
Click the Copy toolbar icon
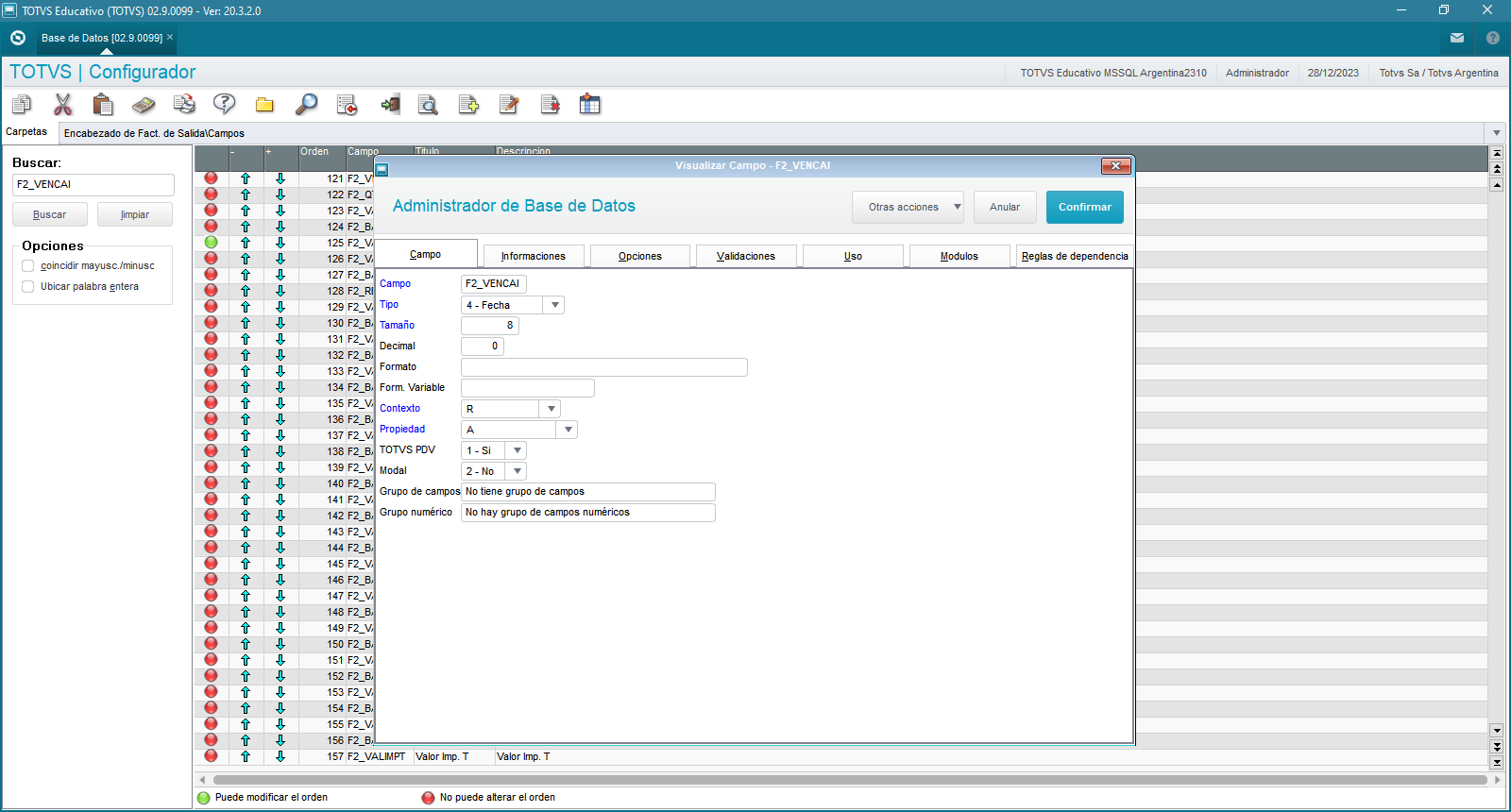pyautogui.click(x=22, y=104)
